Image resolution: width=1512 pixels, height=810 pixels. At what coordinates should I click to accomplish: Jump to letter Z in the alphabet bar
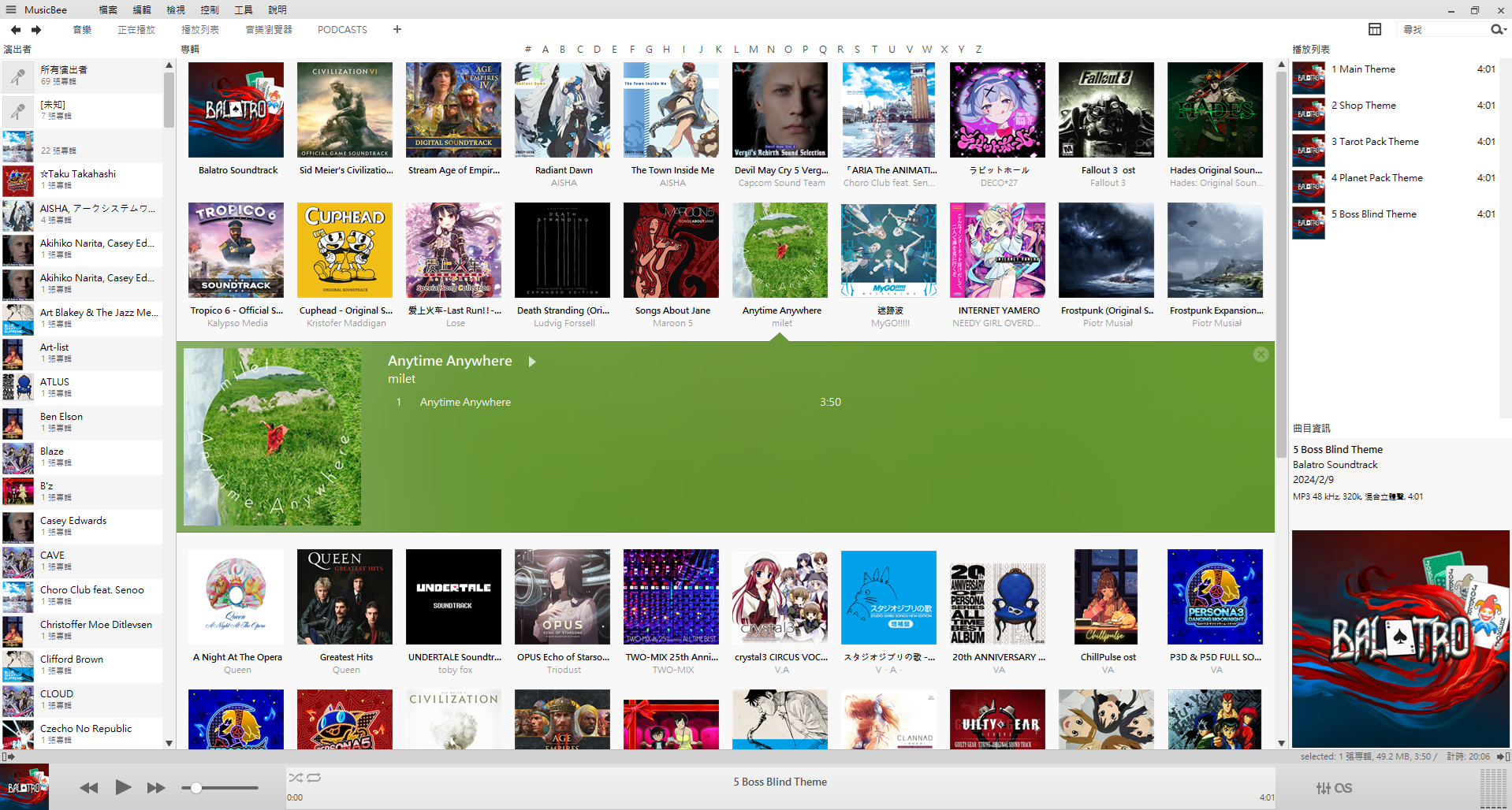(978, 49)
